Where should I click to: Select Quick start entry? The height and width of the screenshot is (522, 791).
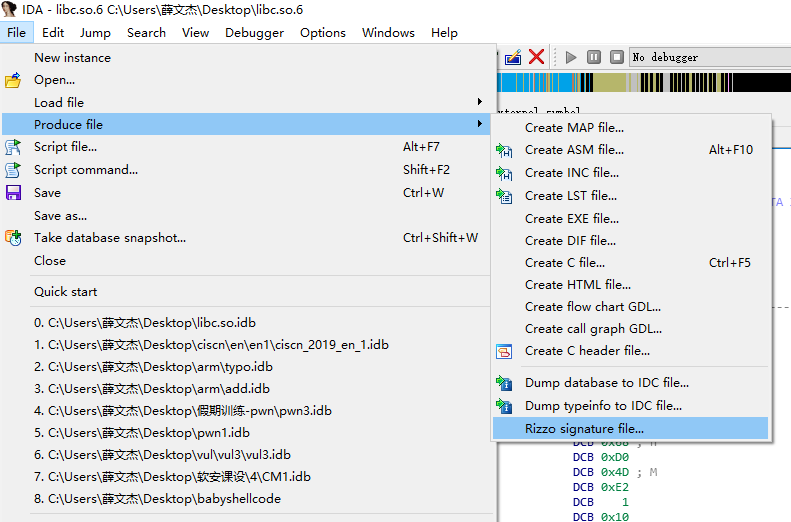(x=246, y=292)
